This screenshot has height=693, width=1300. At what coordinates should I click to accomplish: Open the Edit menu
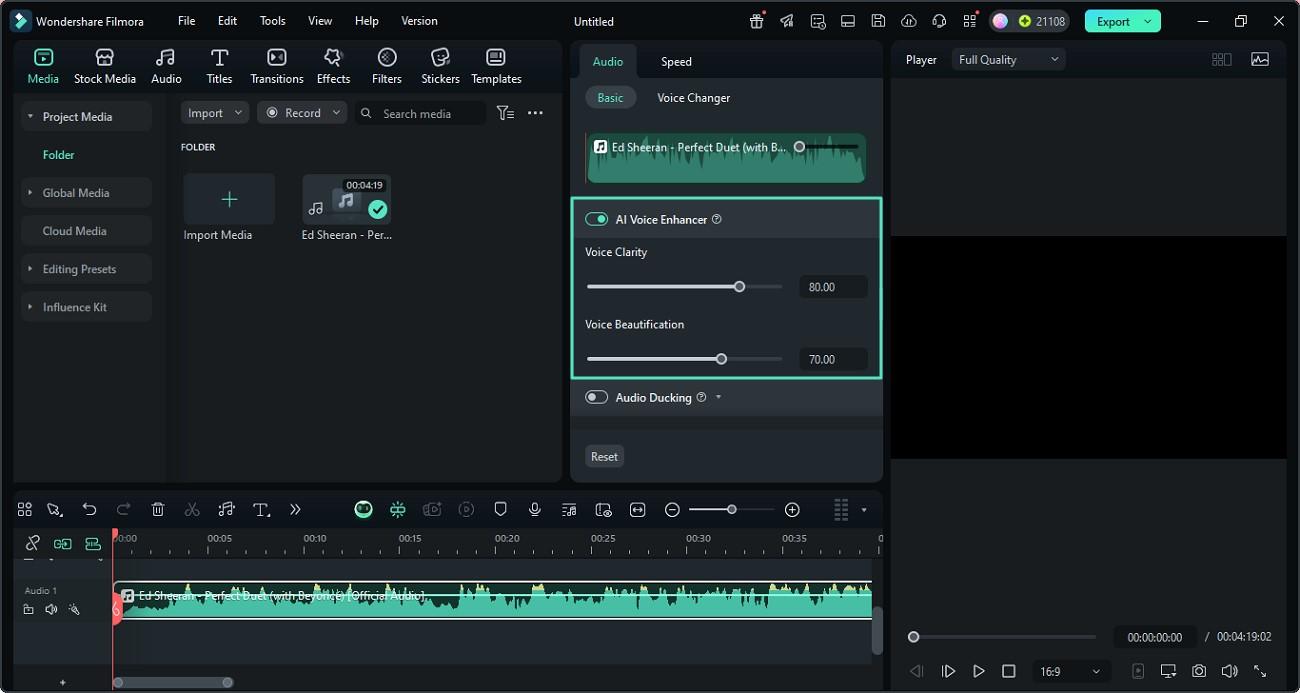click(228, 21)
